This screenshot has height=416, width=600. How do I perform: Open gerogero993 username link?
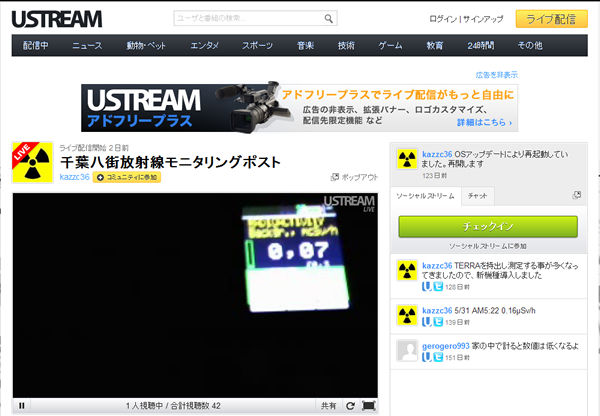(445, 346)
